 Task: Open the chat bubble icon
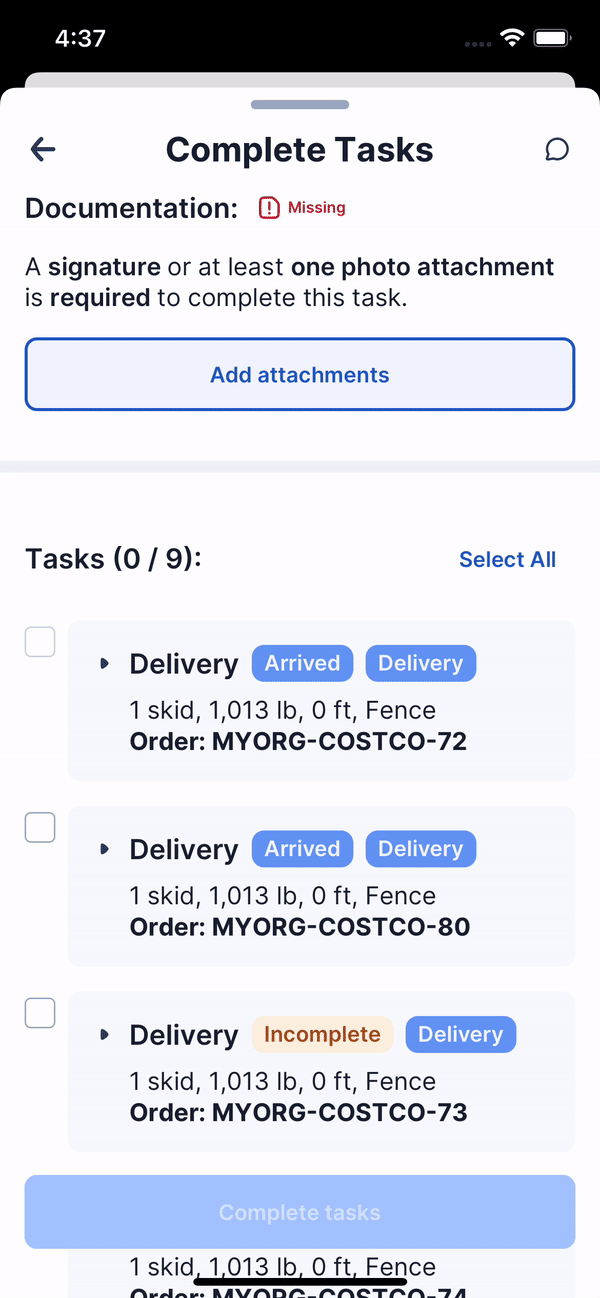tap(557, 150)
